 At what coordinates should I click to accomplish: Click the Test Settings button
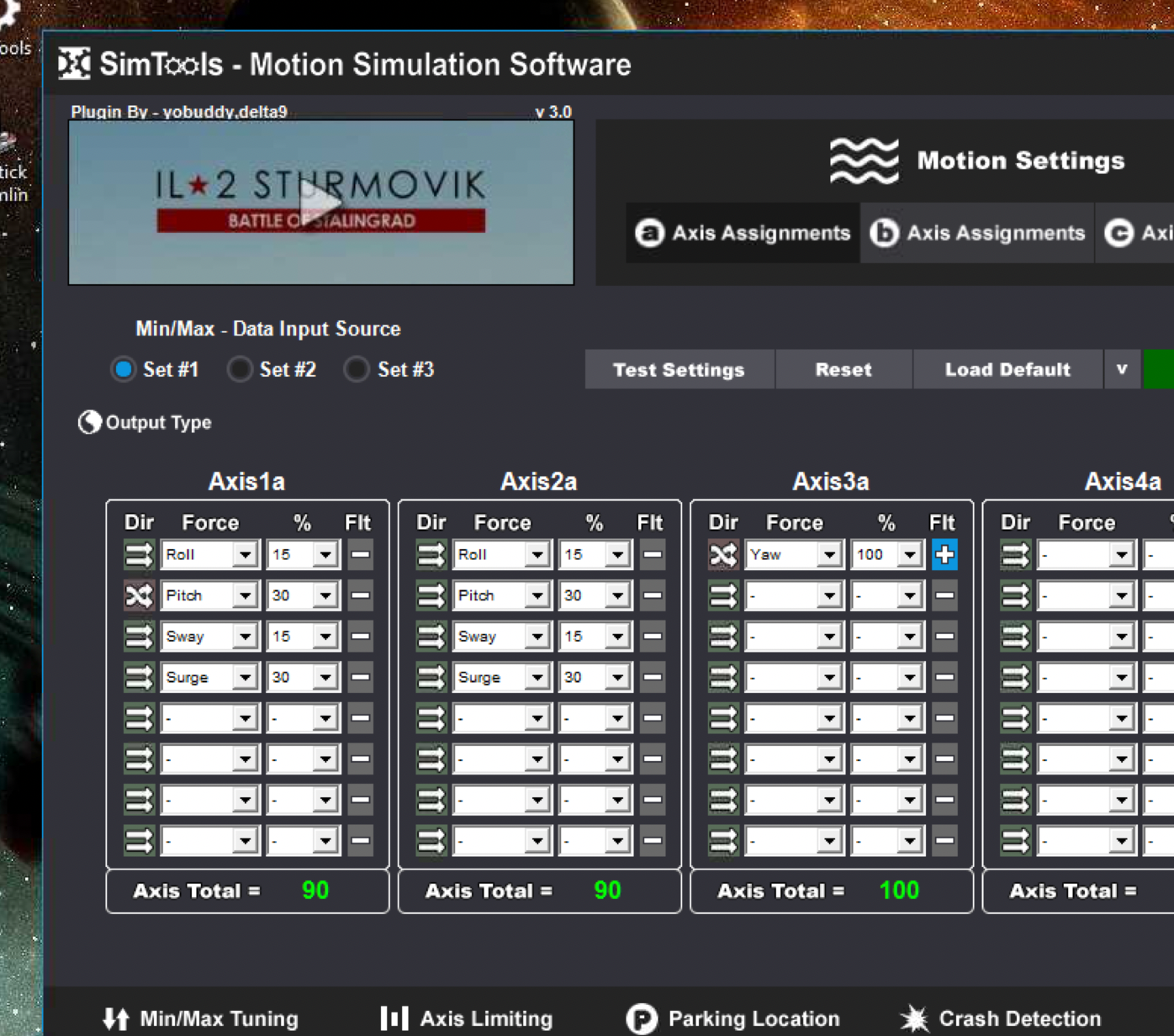point(679,369)
